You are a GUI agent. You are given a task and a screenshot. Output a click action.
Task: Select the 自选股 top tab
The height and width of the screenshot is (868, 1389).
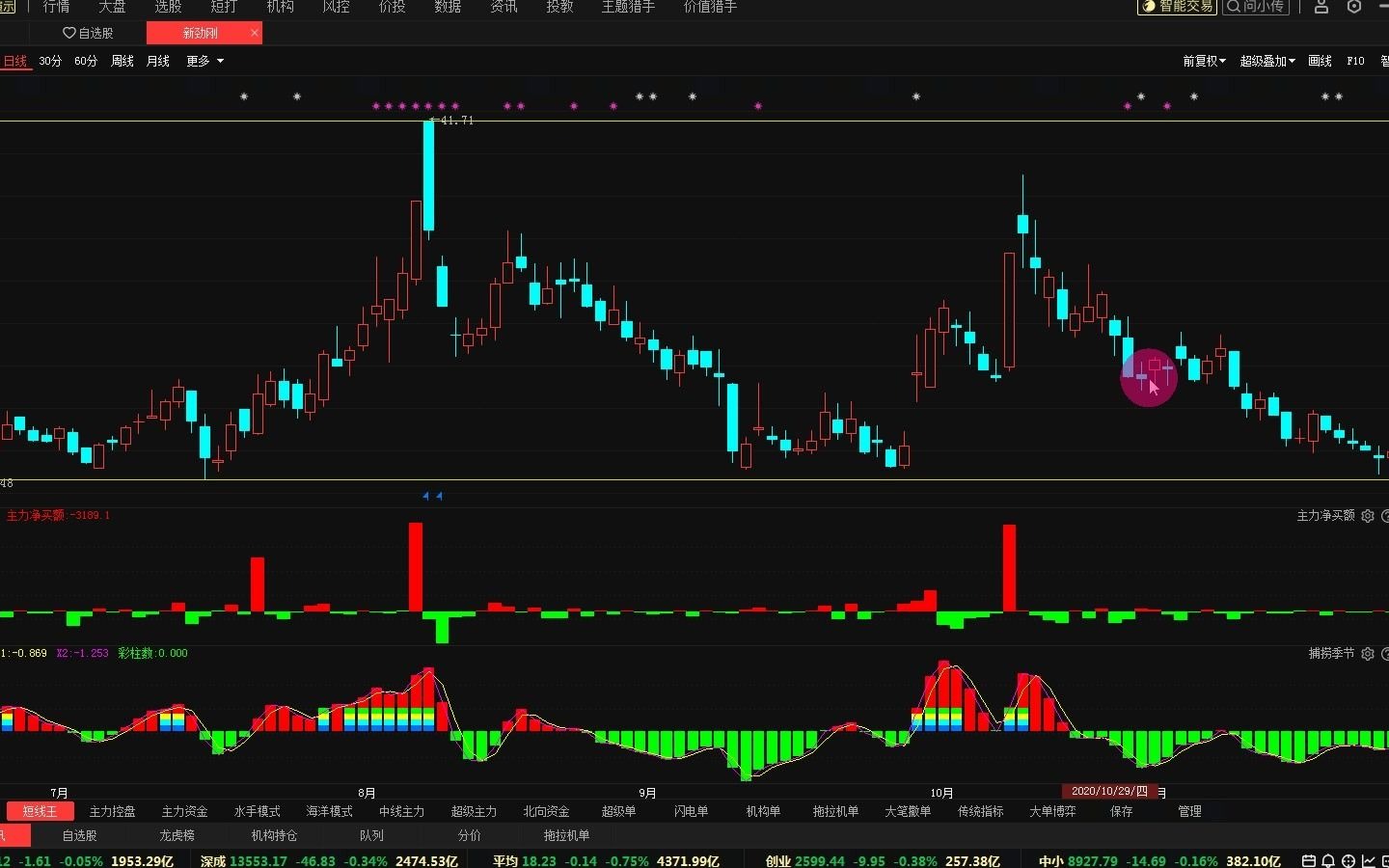point(89,33)
